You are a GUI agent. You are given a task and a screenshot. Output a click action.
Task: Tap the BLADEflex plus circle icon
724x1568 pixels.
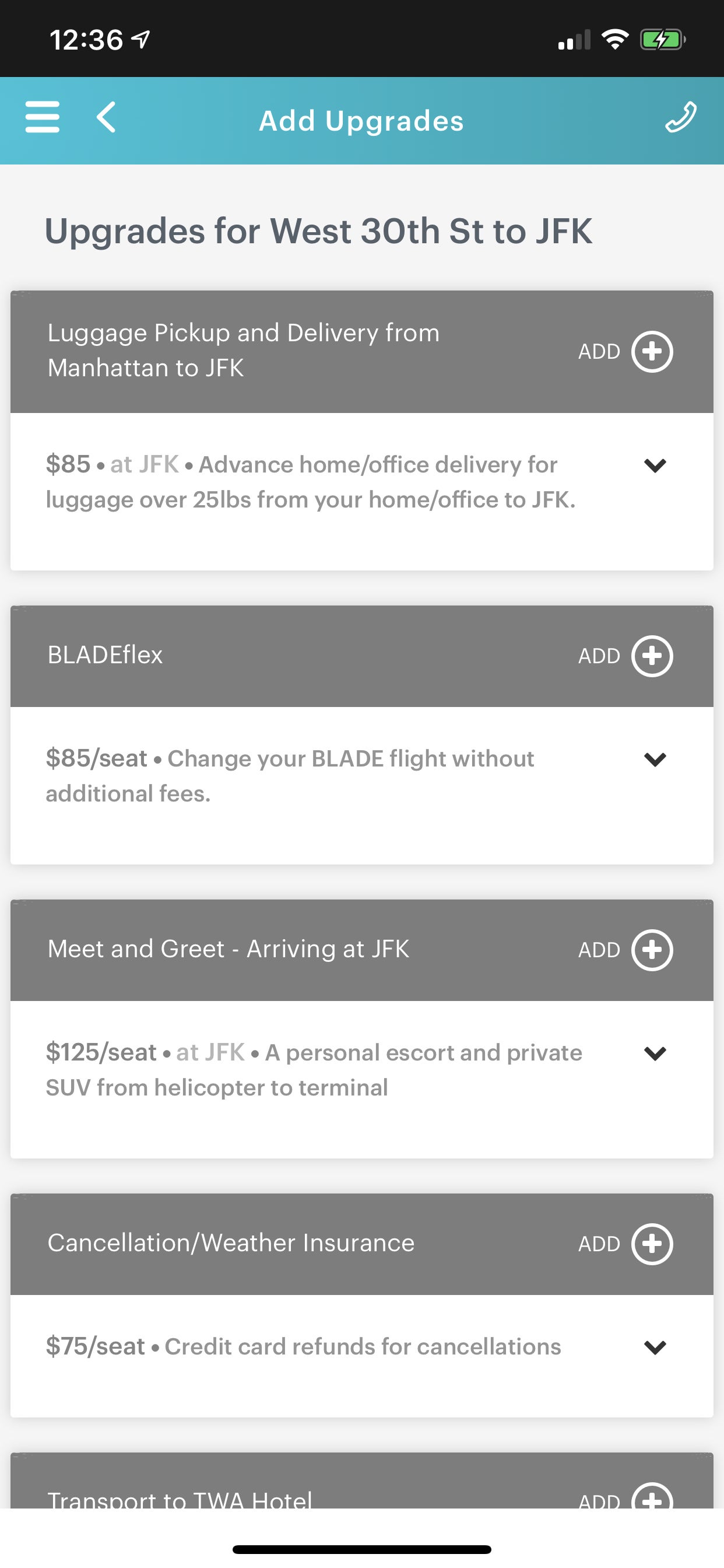pos(652,656)
